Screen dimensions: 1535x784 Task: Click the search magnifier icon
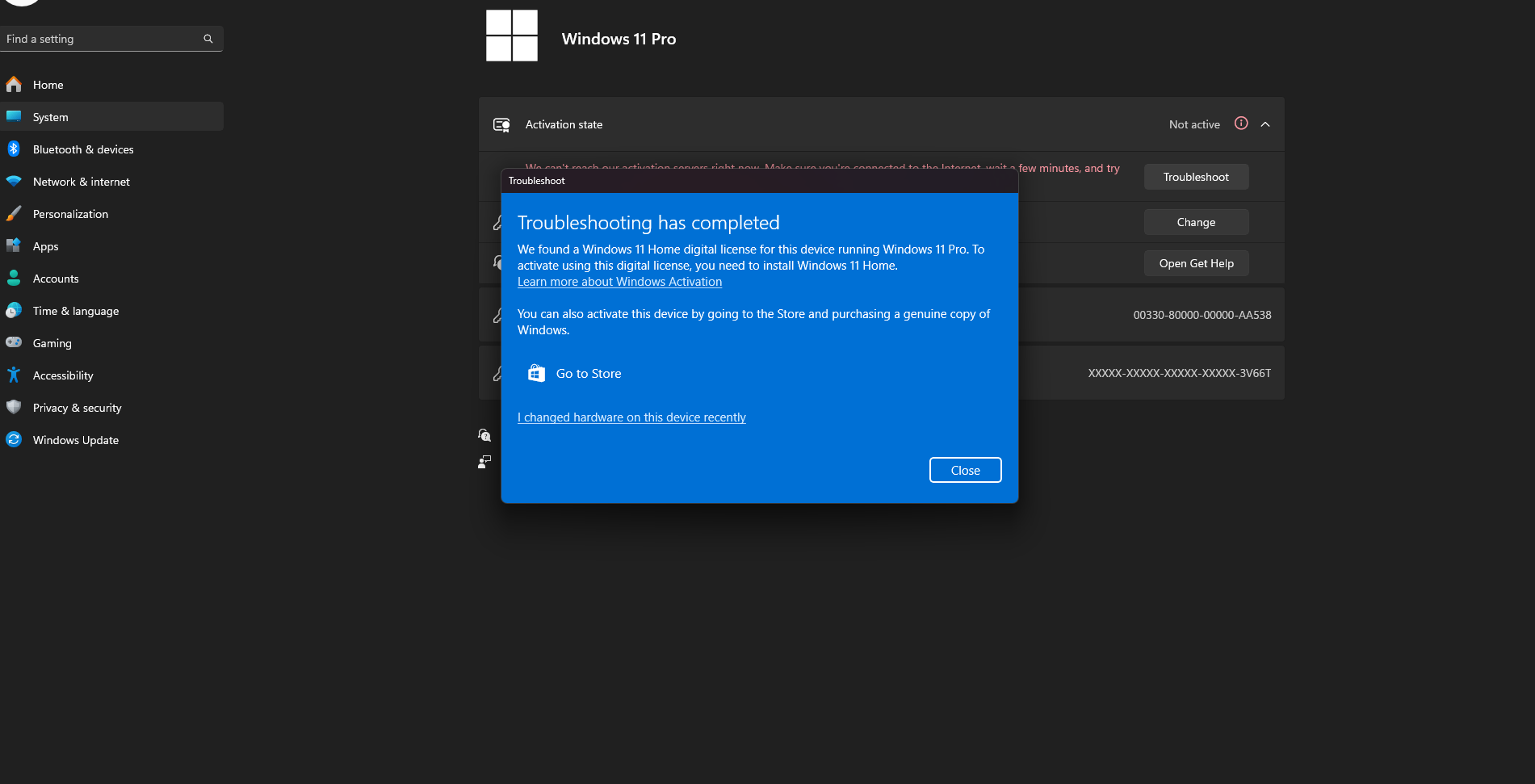coord(208,39)
